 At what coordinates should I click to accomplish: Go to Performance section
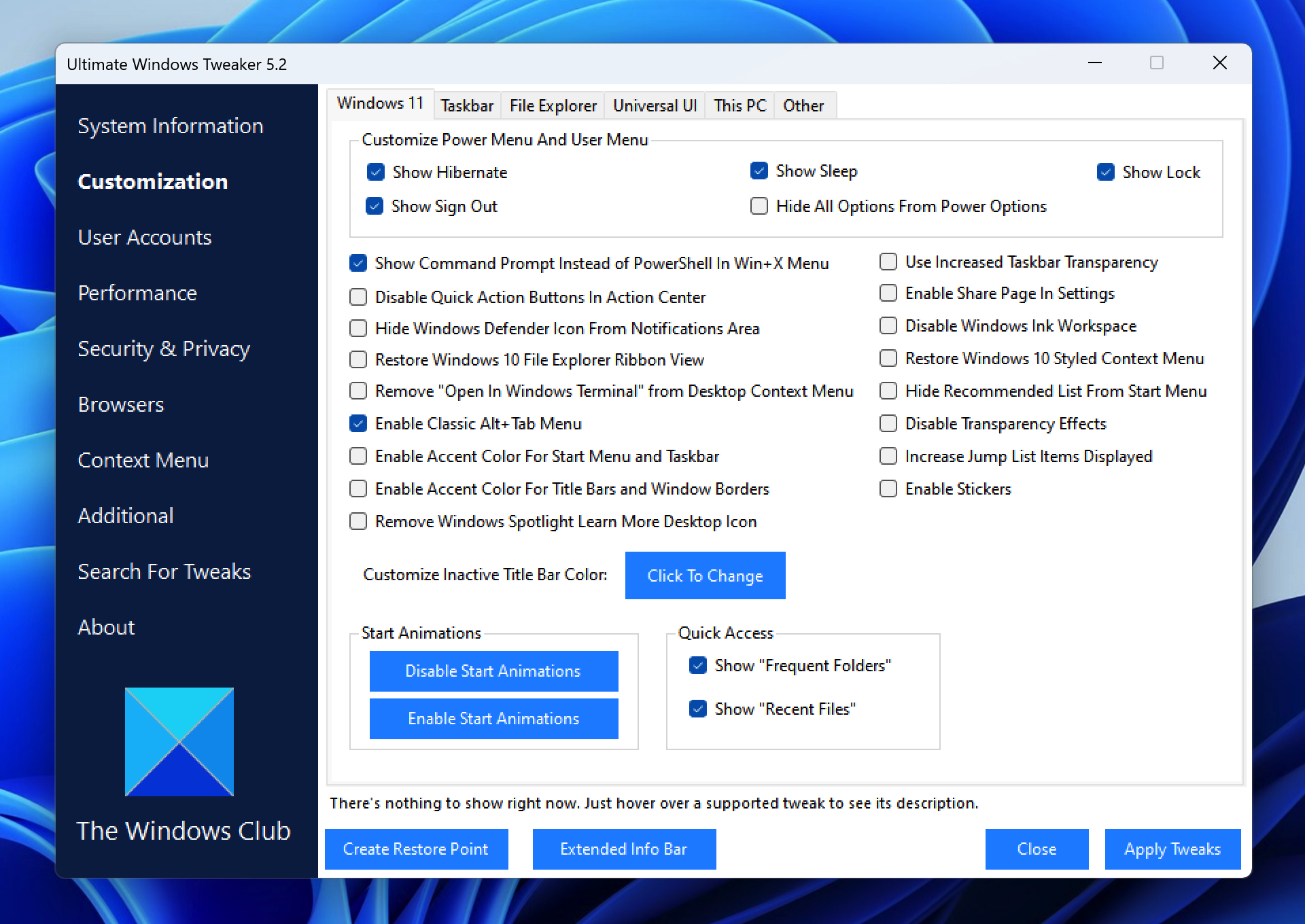tap(137, 293)
